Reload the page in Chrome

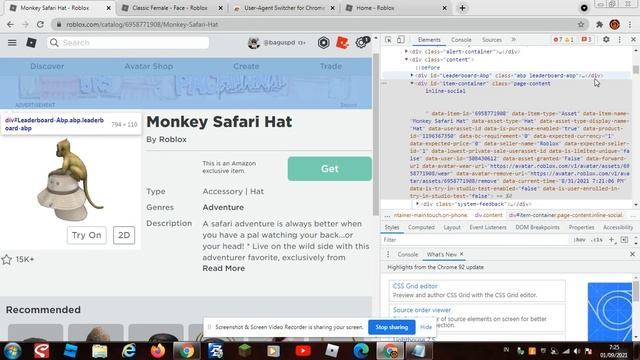(x=40, y=24)
